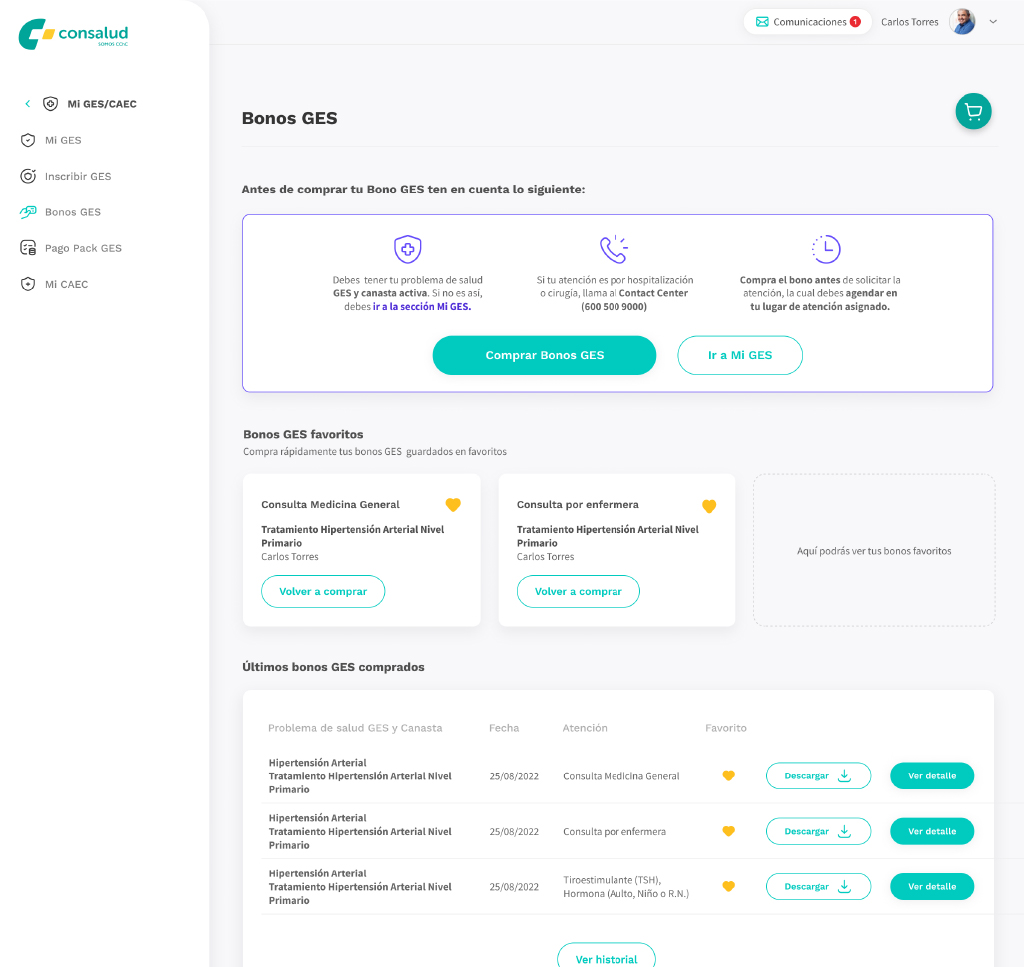View detail of Consulta Medicina General purchase

pos(931,776)
